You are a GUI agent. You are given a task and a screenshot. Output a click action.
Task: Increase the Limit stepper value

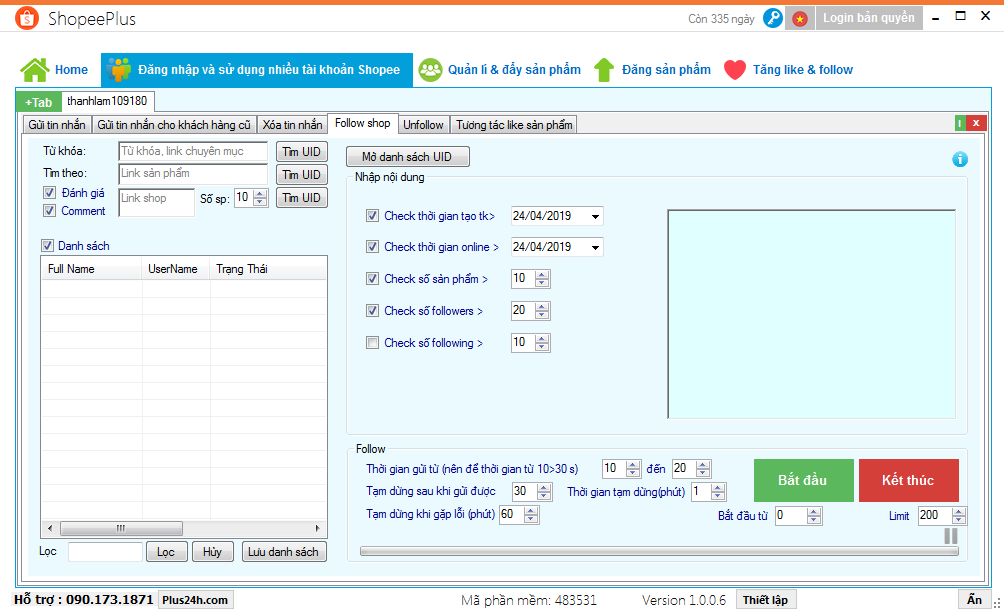pos(960,511)
